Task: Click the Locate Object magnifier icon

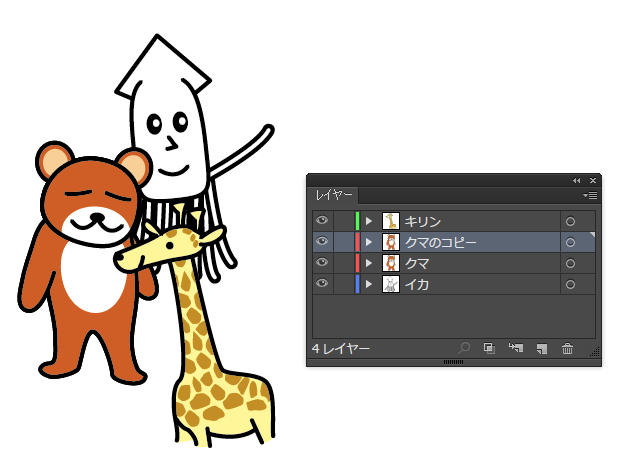Action: (465, 348)
